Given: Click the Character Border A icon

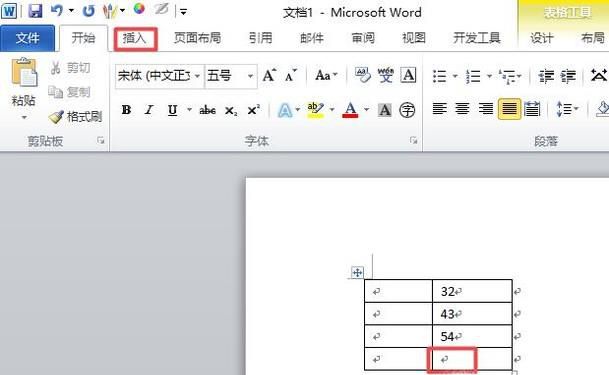Looking at the screenshot, I should (408, 75).
